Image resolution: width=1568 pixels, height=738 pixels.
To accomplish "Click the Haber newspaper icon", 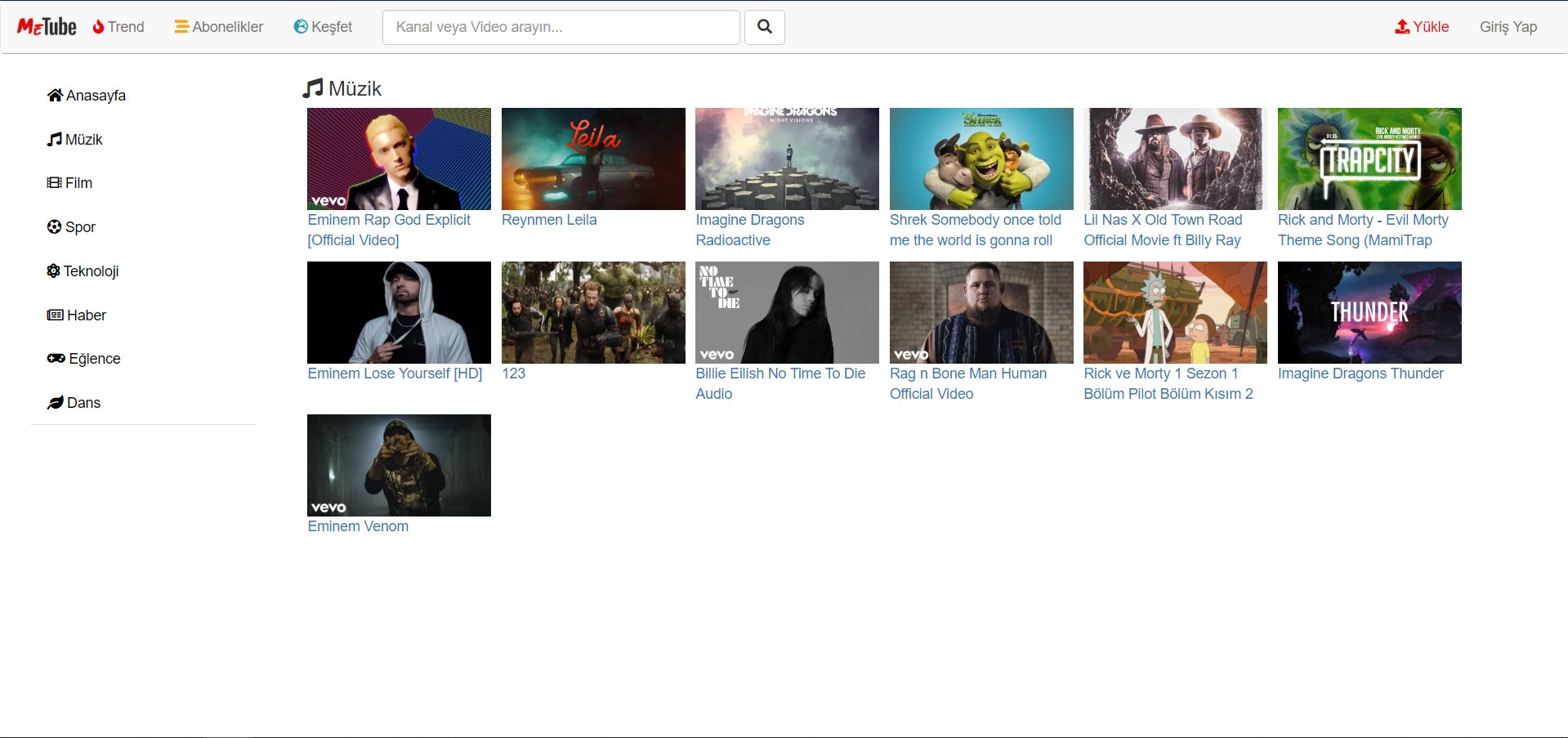I will [x=54, y=315].
